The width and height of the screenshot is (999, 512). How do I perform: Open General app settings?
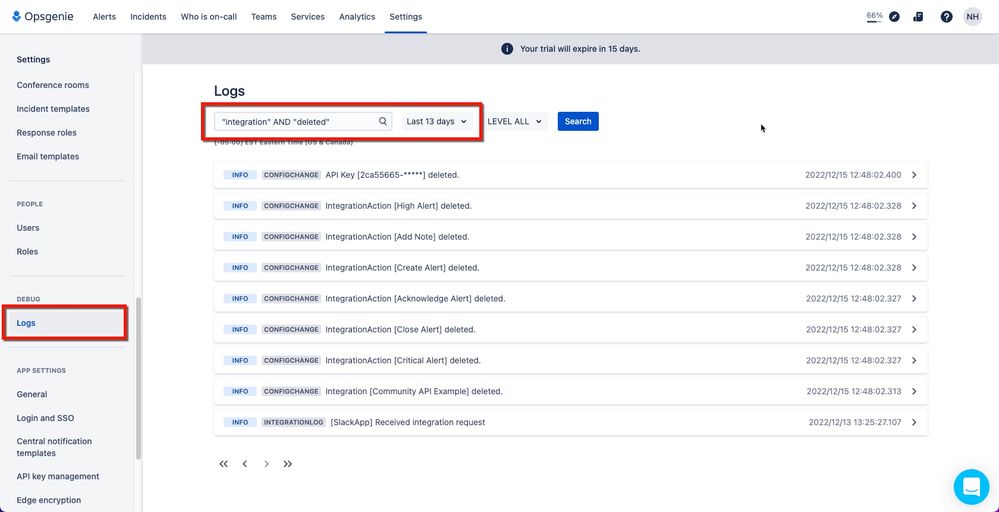(x=32, y=394)
